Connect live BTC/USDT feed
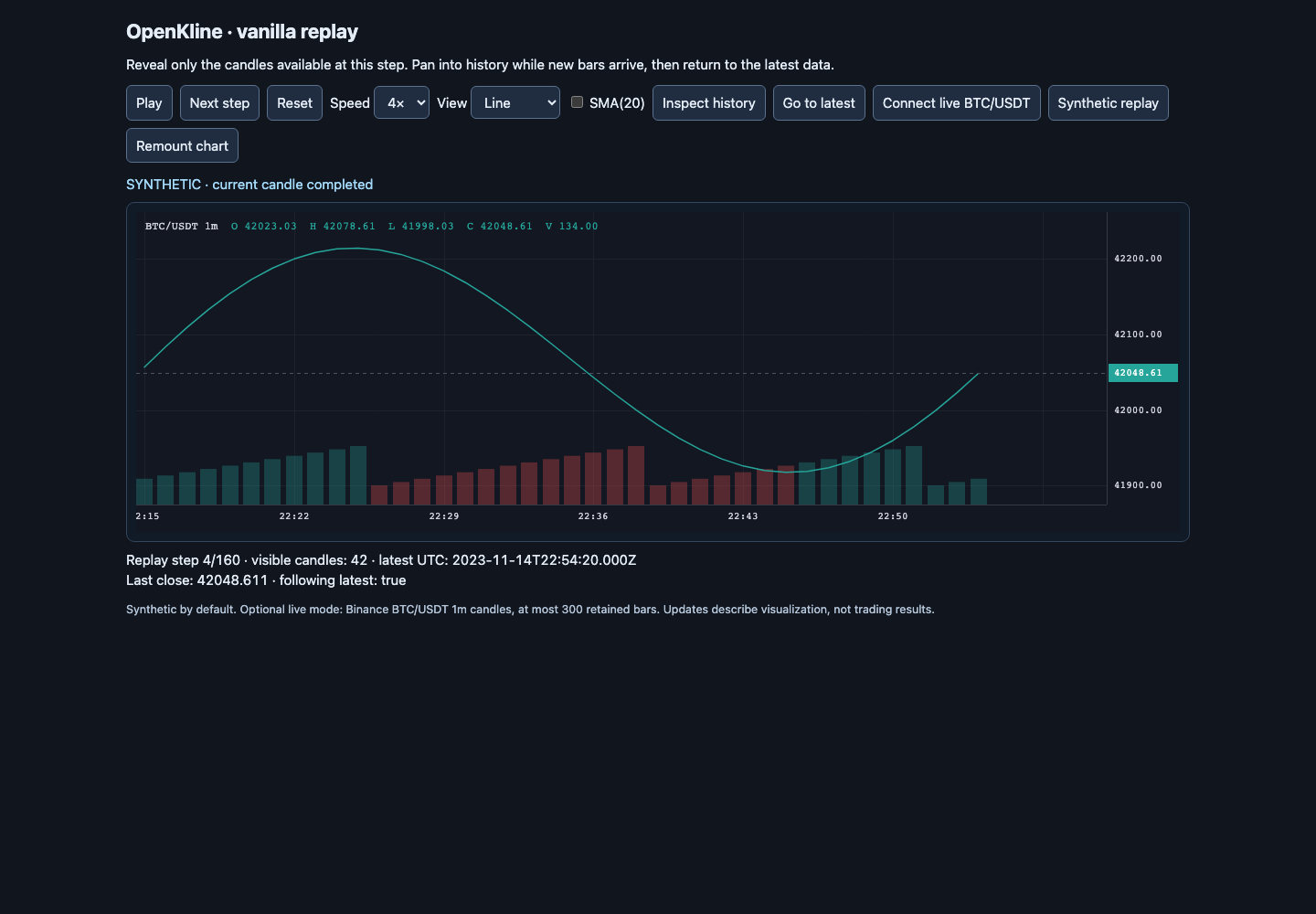The width and height of the screenshot is (1316, 914). [956, 103]
